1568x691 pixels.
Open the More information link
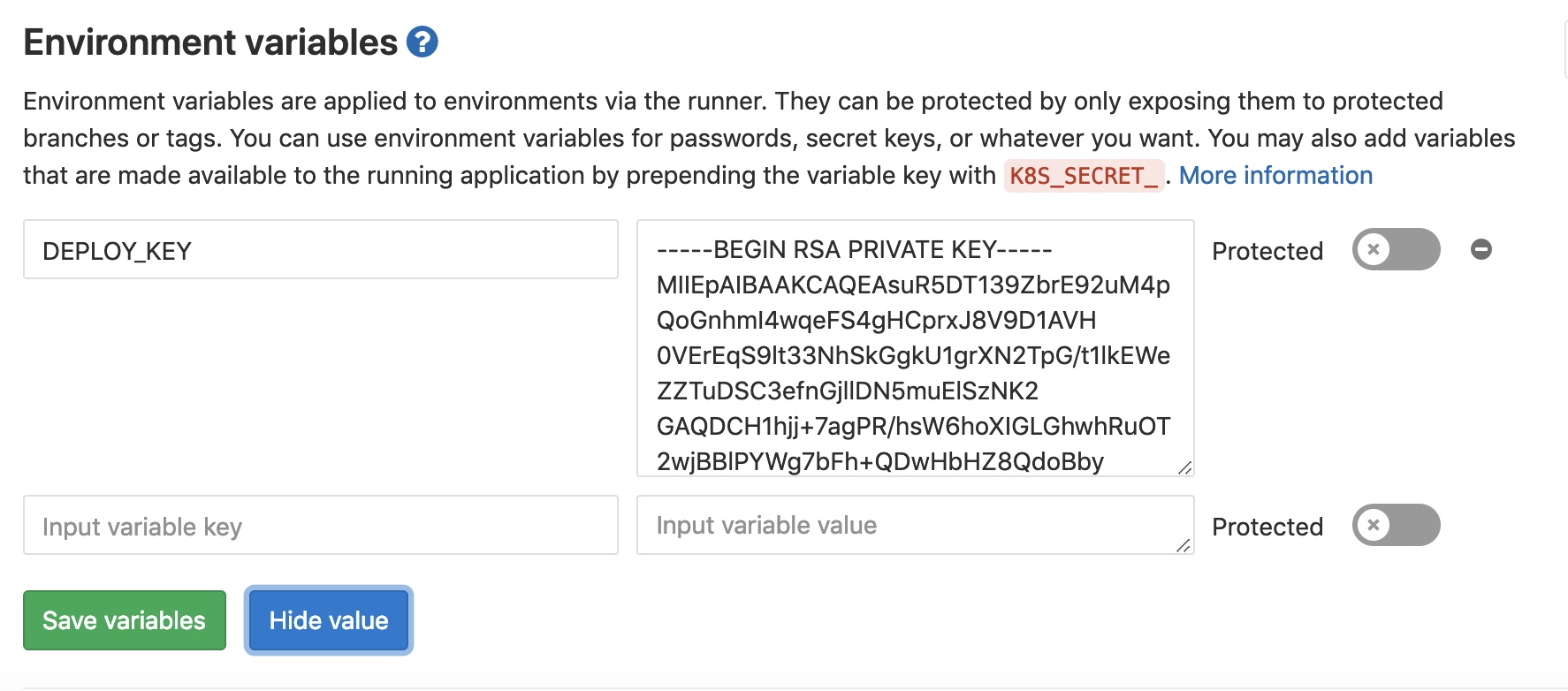click(x=1275, y=175)
